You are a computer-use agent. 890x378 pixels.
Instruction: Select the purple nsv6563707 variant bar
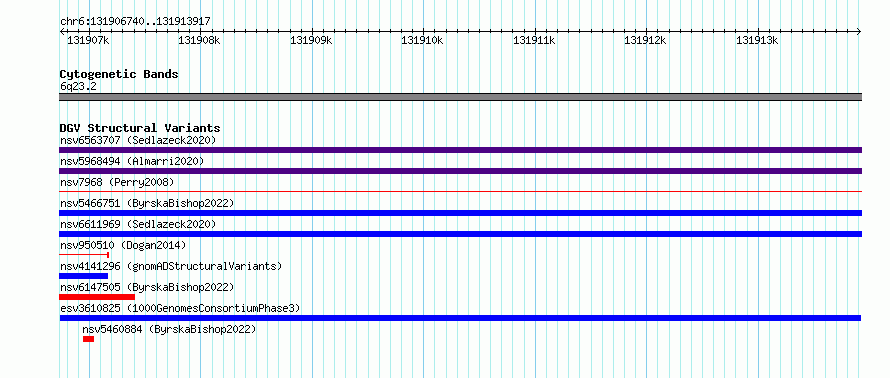tap(460, 150)
